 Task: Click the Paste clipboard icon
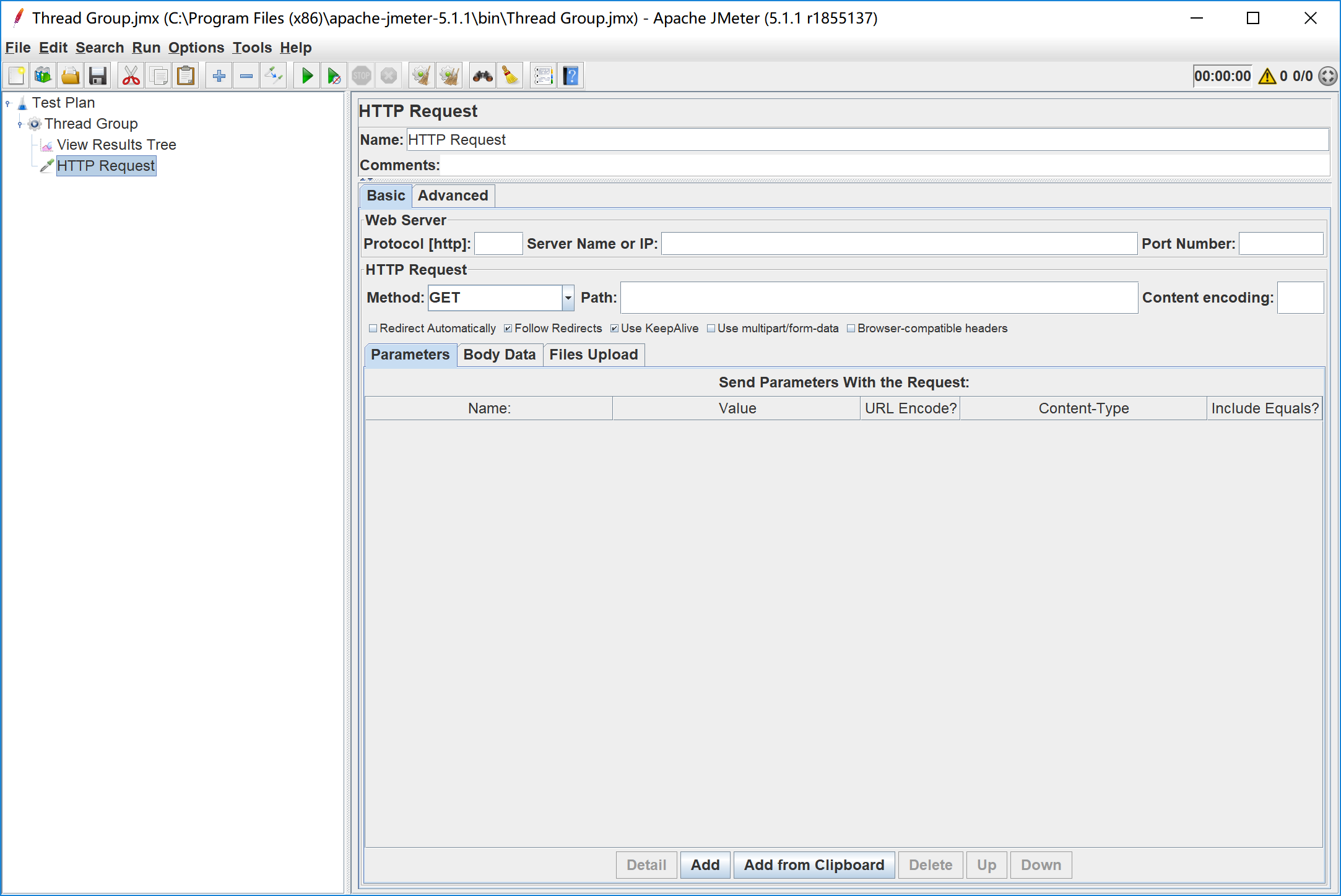pos(186,76)
